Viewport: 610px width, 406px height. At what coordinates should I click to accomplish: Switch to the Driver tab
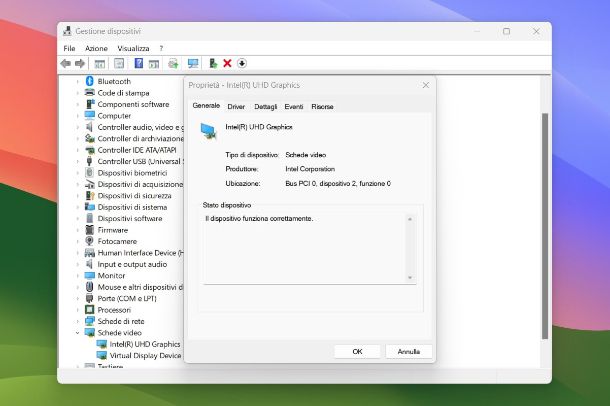pos(236,106)
